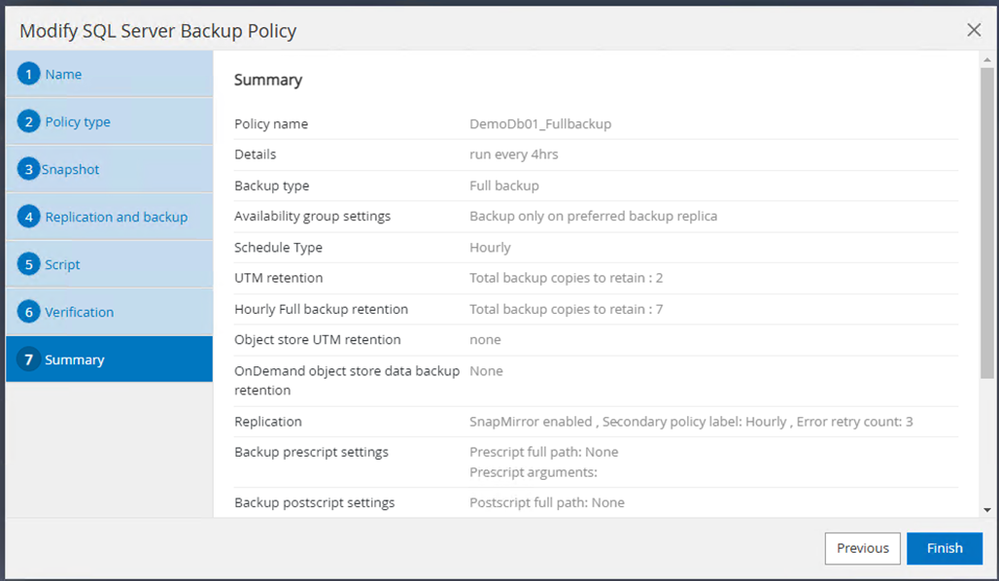
Task: Click the step 5 number circle icon
Action: 28,265
